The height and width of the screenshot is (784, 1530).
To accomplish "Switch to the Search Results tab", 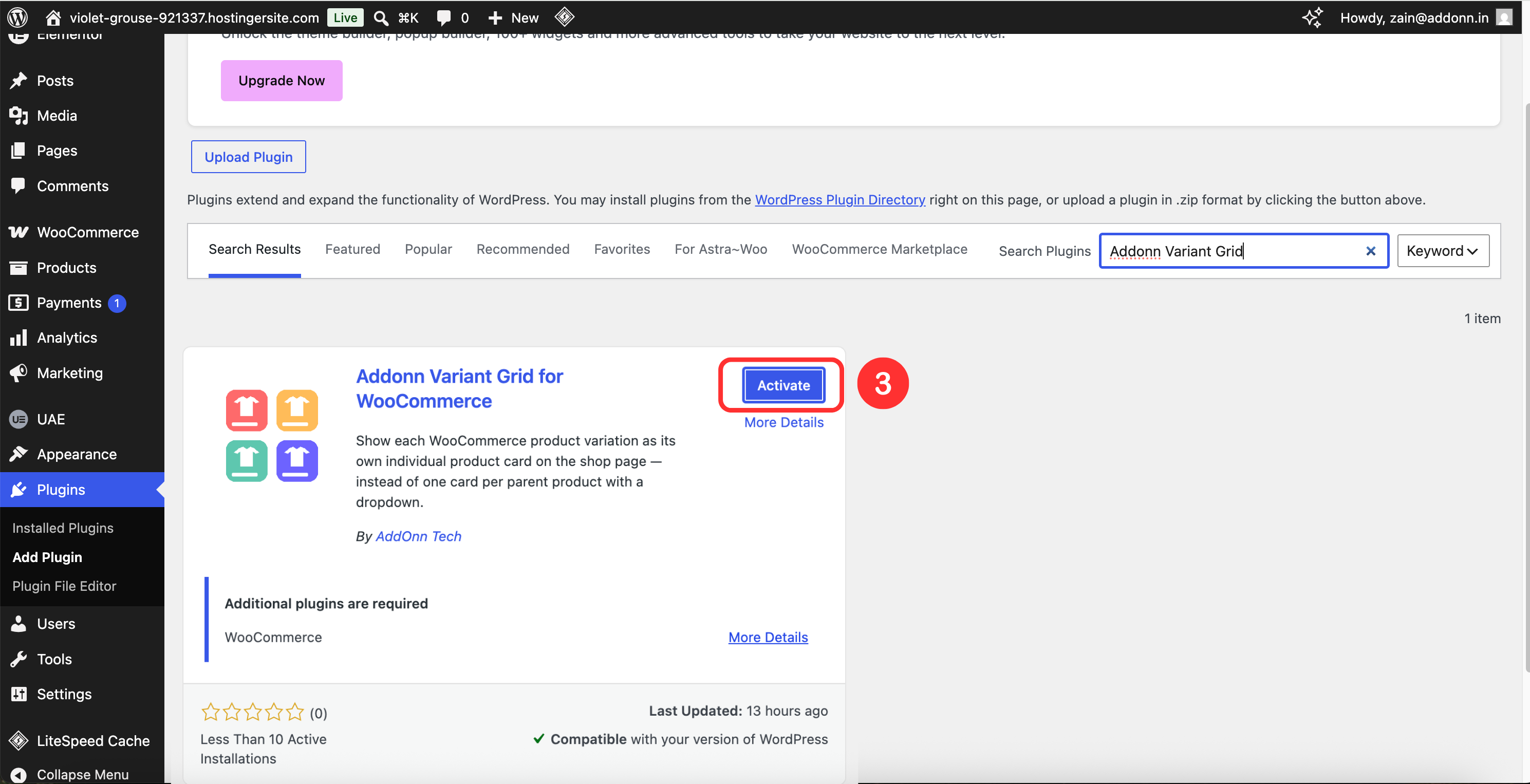I will (254, 249).
